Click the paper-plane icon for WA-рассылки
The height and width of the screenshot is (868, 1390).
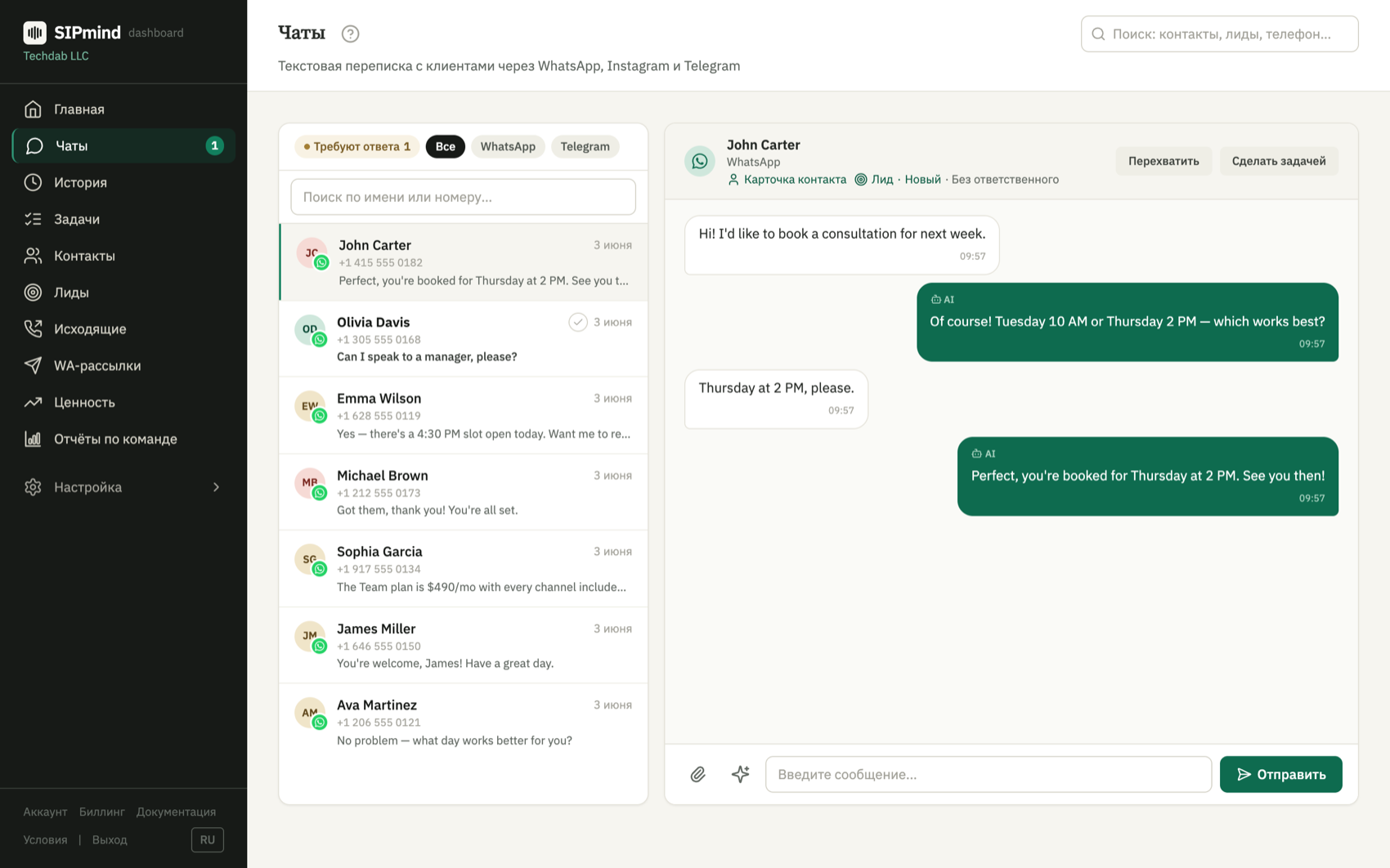33,365
